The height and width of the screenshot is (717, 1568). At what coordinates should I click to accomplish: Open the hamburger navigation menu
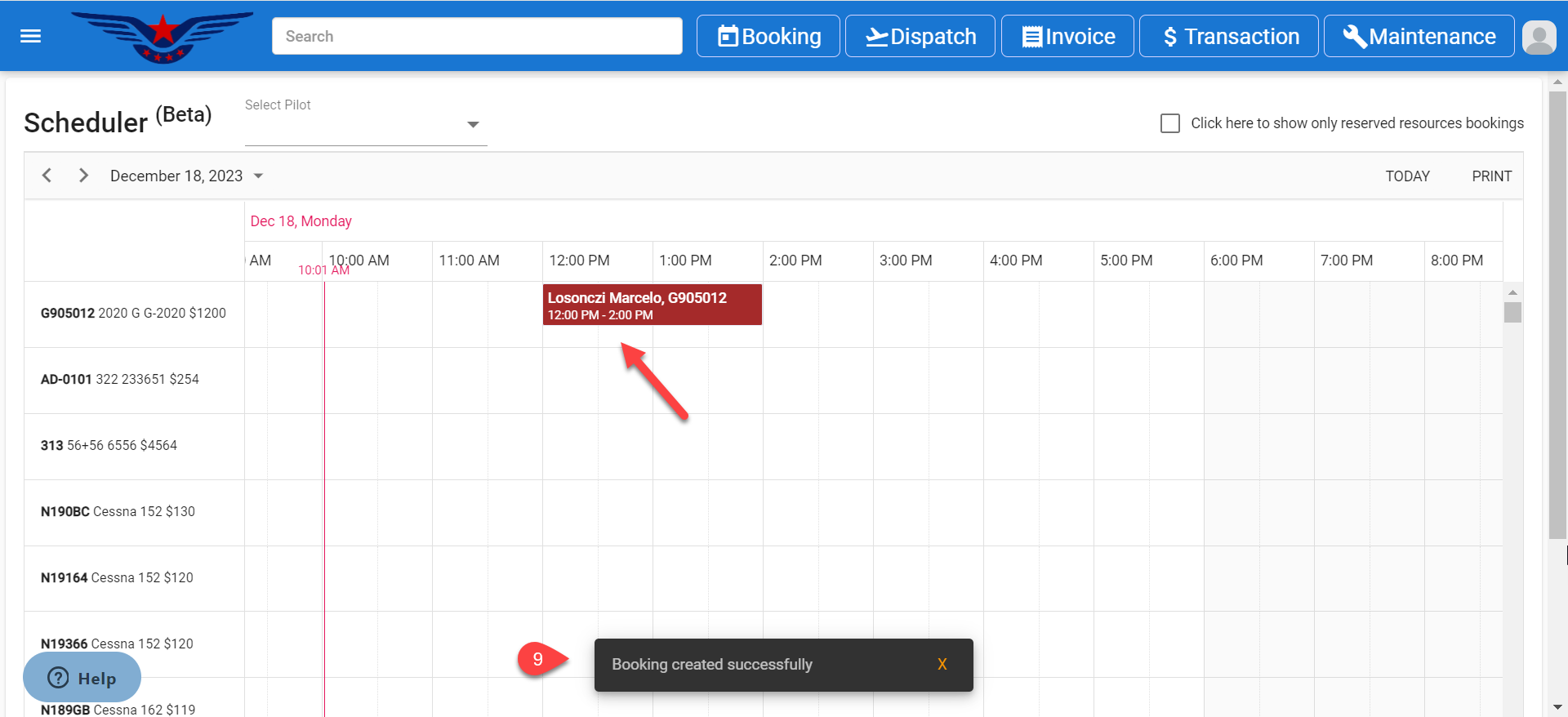pyautogui.click(x=30, y=36)
